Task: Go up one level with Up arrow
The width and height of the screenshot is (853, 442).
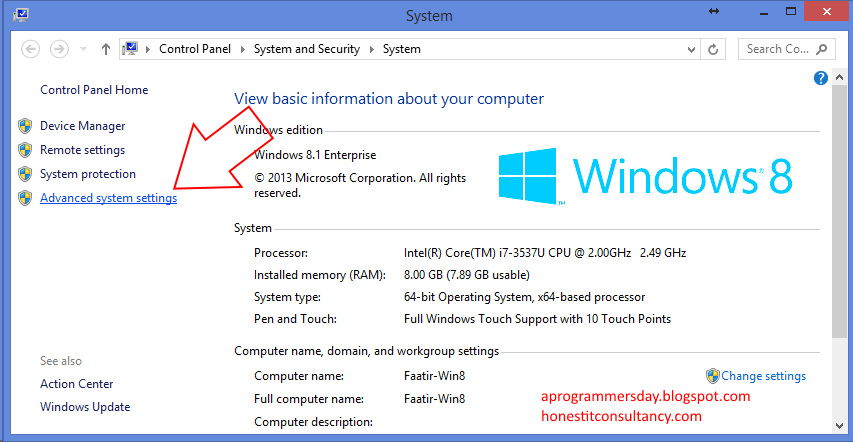Action: click(106, 49)
